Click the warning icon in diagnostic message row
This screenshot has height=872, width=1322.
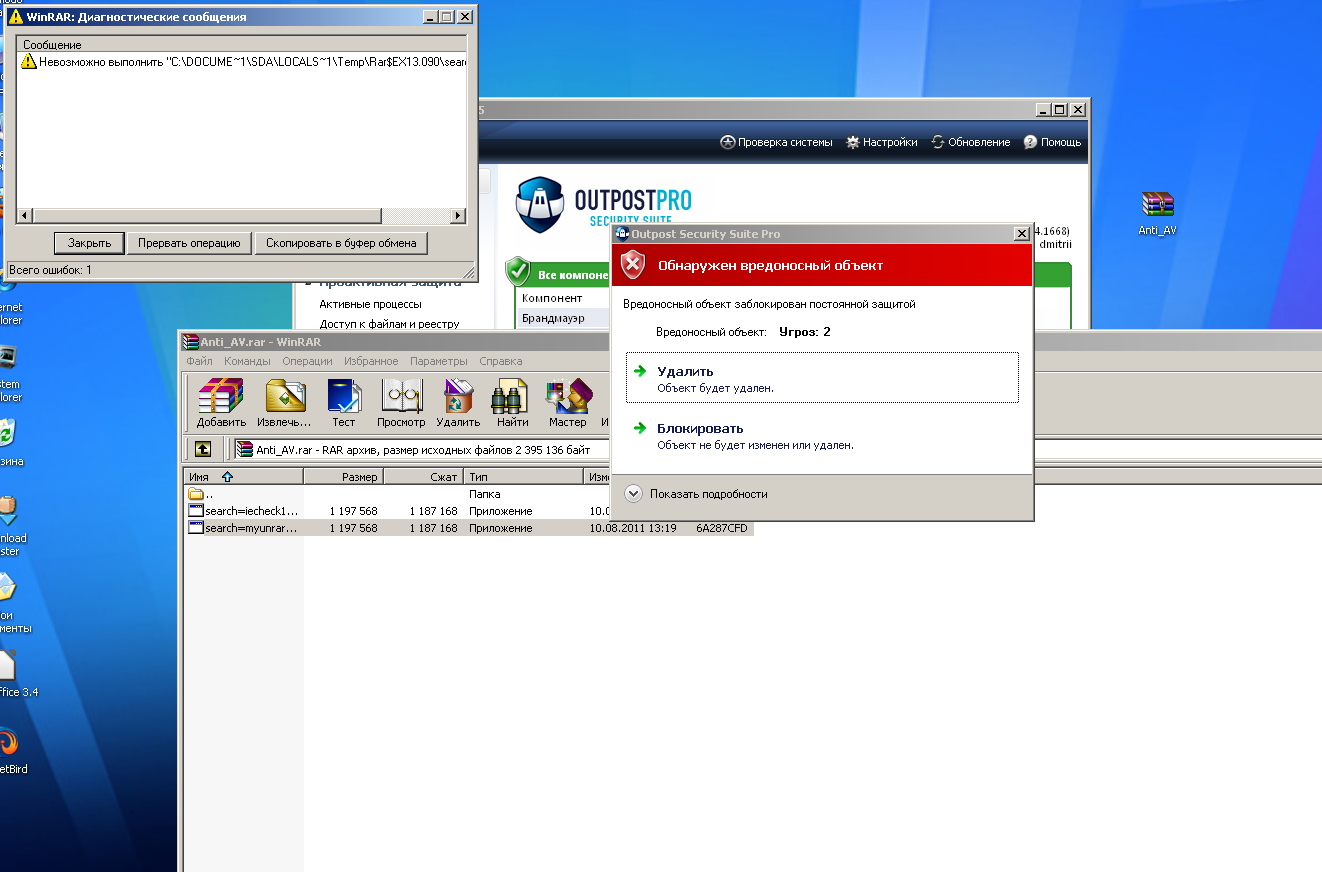[28, 61]
